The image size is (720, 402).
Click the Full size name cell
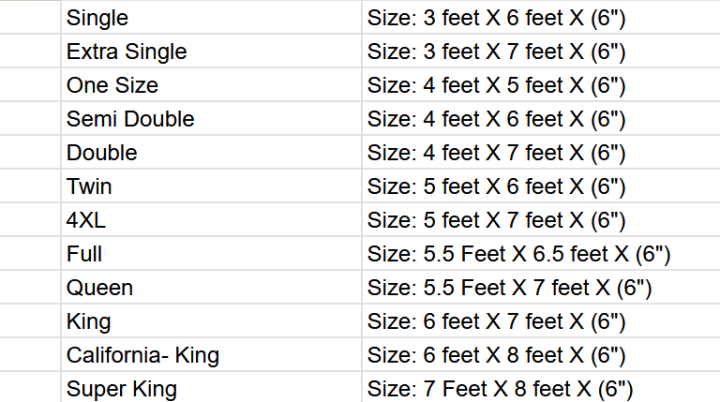click(x=211, y=254)
